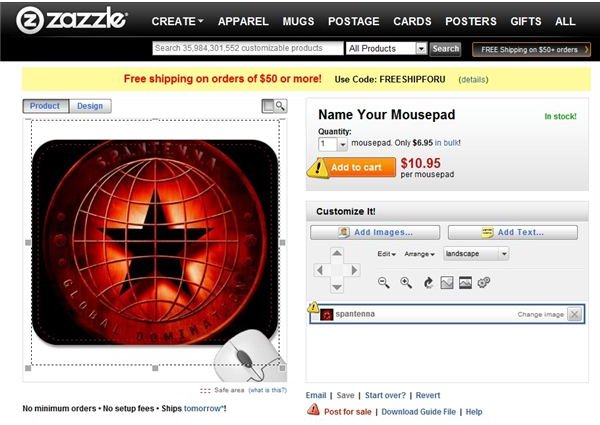
Task: Open the landscape orientation dropdown
Action: pos(476,254)
